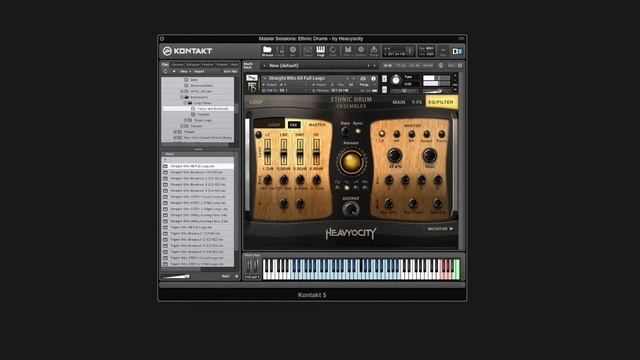Enable the HP filter type

coord(396,134)
